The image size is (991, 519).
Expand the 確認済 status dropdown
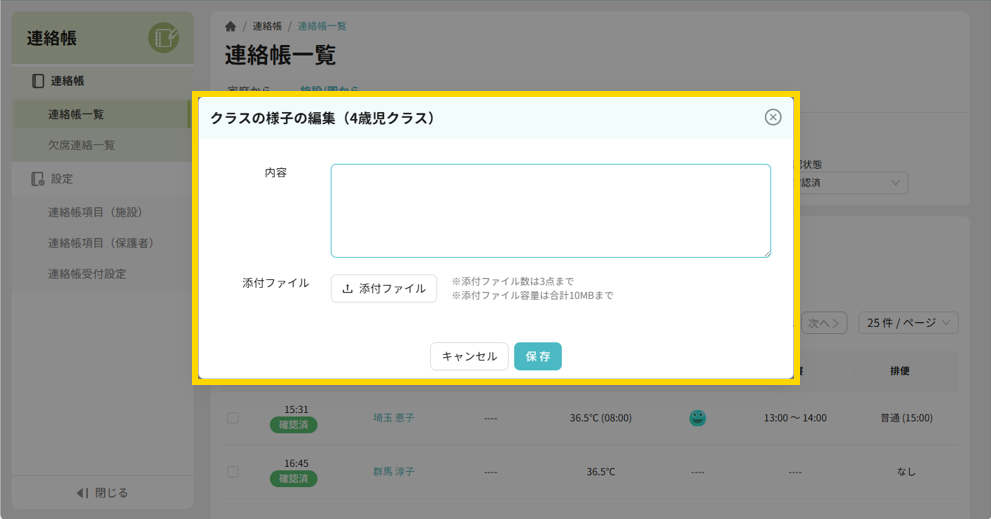pyautogui.click(x=853, y=183)
